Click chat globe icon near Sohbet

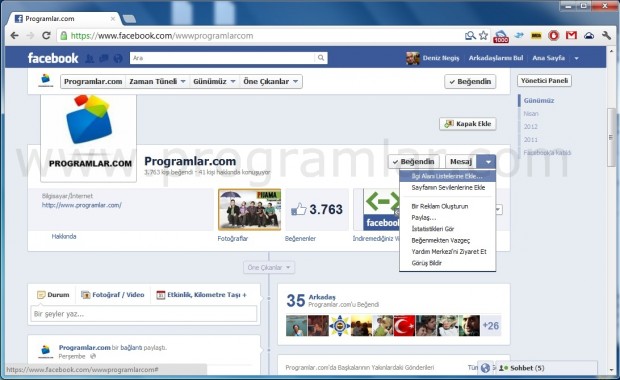click(485, 368)
